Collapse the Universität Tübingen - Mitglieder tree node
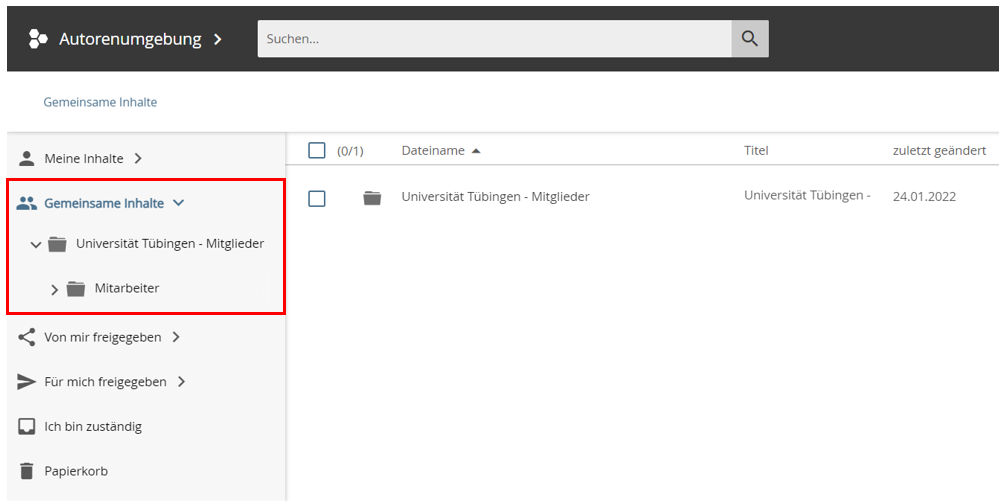The height and width of the screenshot is (503, 1001). (x=36, y=244)
